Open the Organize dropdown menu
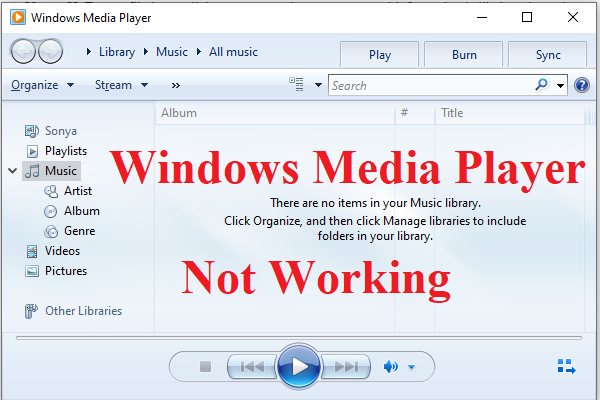 point(42,85)
